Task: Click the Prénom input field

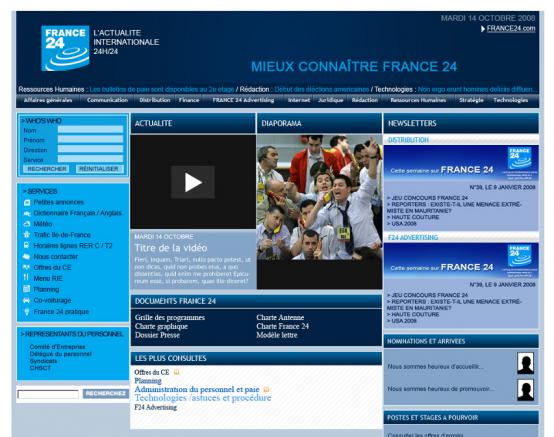Action: 90,139
